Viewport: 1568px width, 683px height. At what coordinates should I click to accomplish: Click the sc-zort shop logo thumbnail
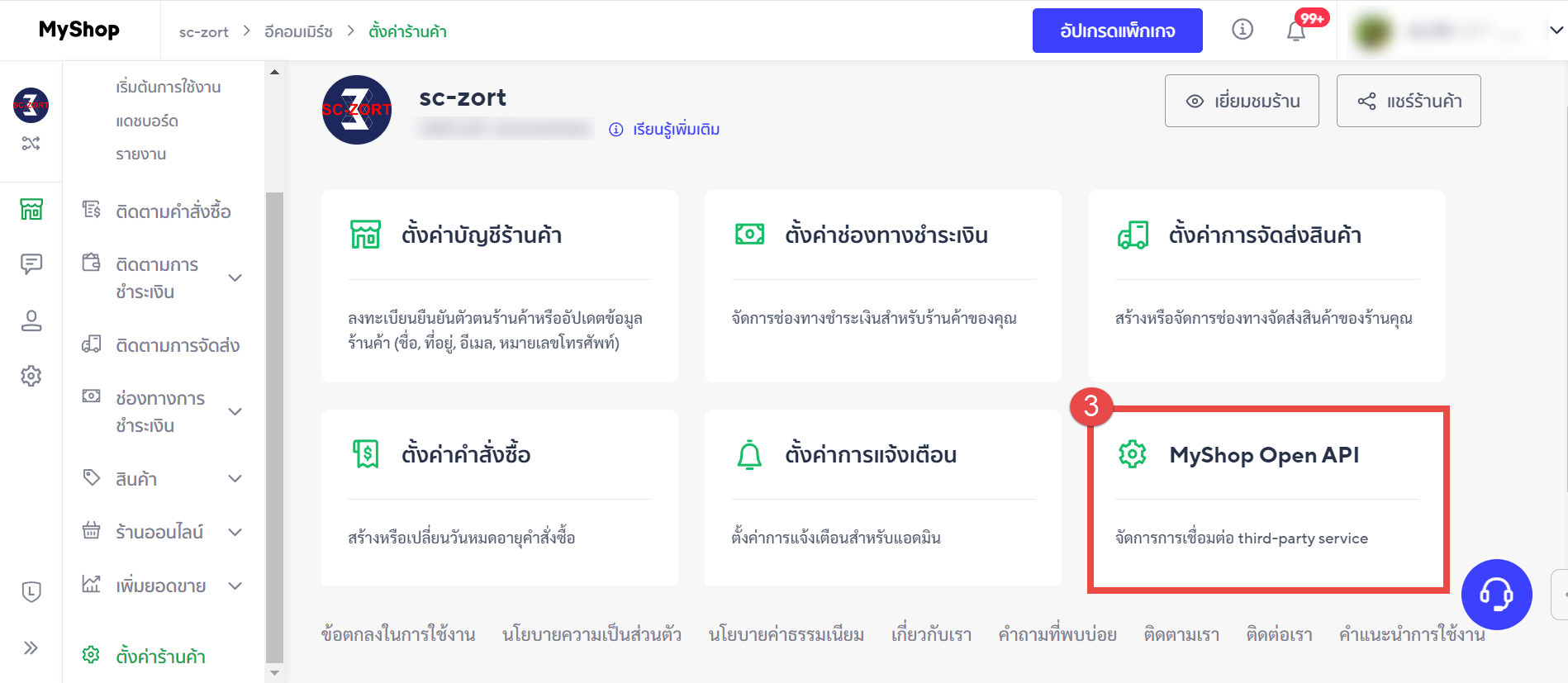point(357,110)
